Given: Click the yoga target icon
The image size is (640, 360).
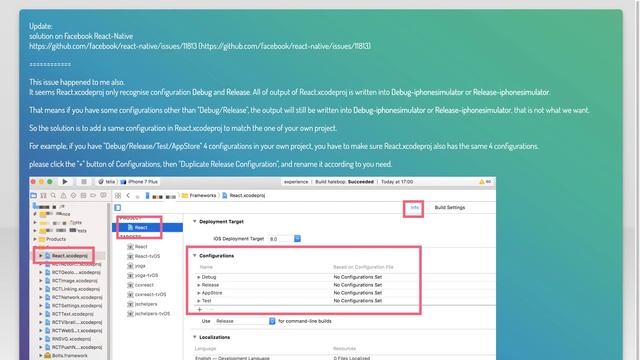Looking at the screenshot, I should [x=130, y=266].
